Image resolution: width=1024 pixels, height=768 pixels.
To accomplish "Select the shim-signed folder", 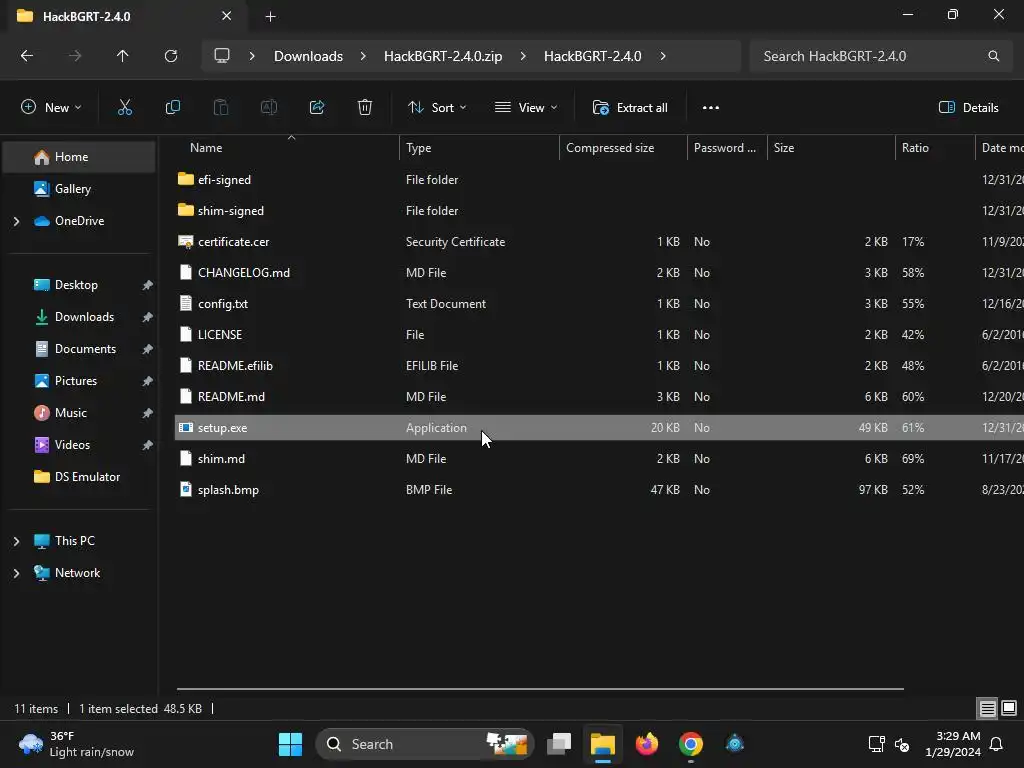I will tap(599, 211).
